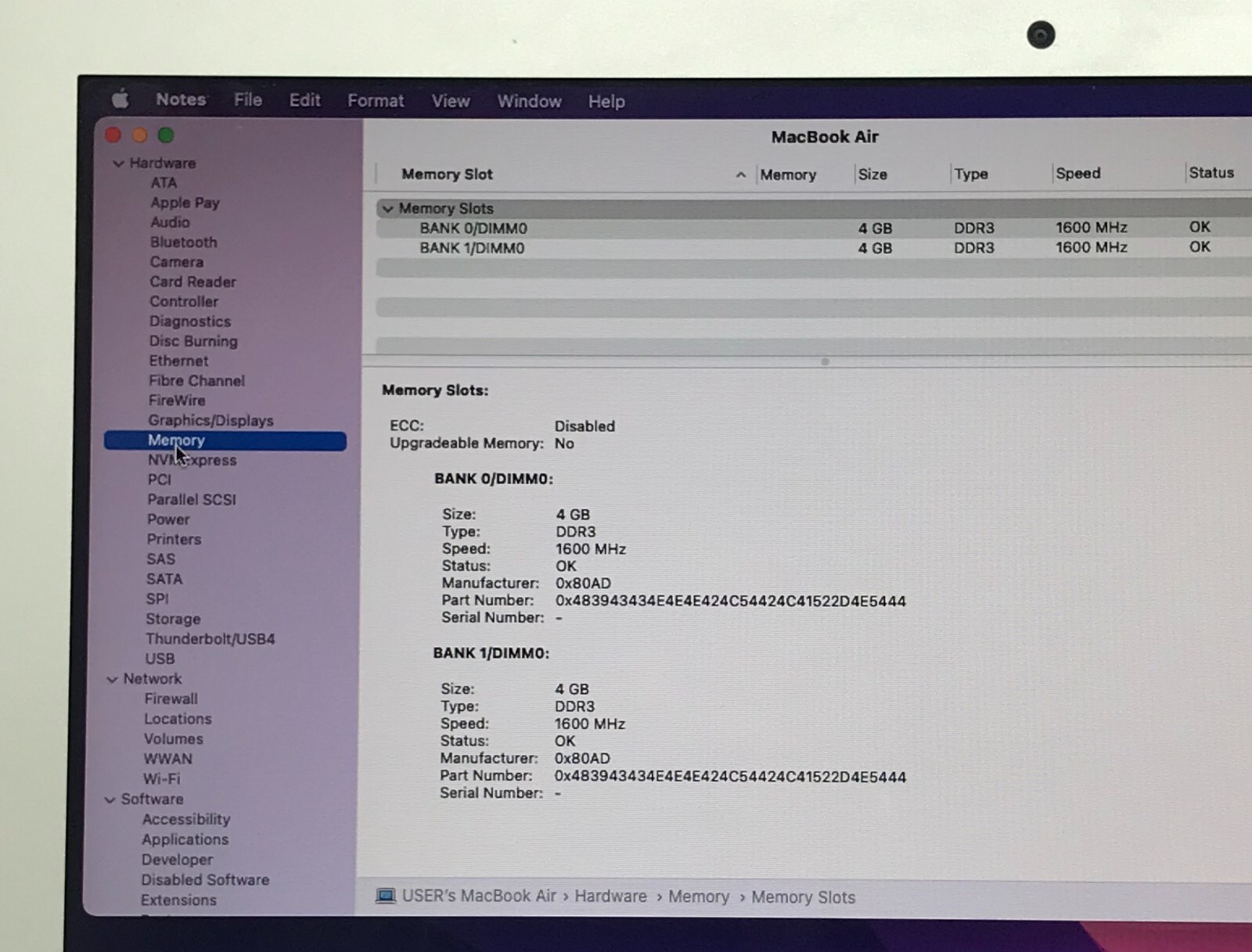Select Volumes in the sidebar
The width and height of the screenshot is (1252, 952).
173,739
